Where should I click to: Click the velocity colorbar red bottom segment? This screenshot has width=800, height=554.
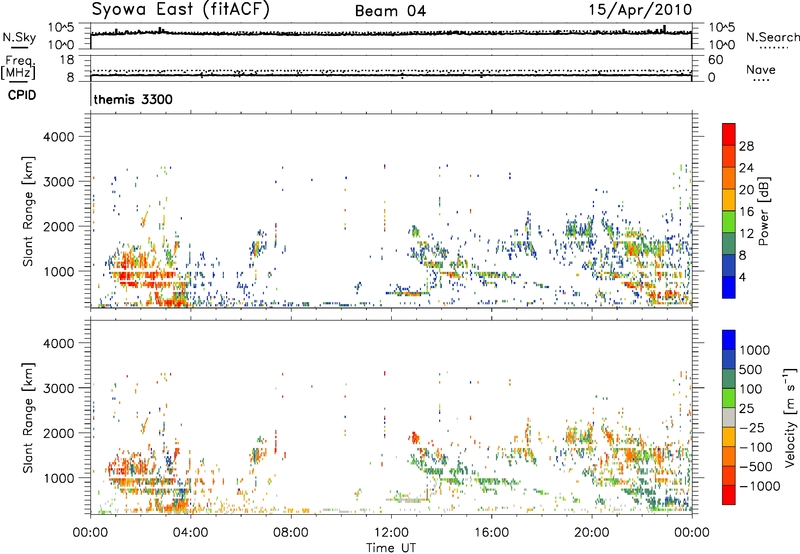pyautogui.click(x=729, y=495)
